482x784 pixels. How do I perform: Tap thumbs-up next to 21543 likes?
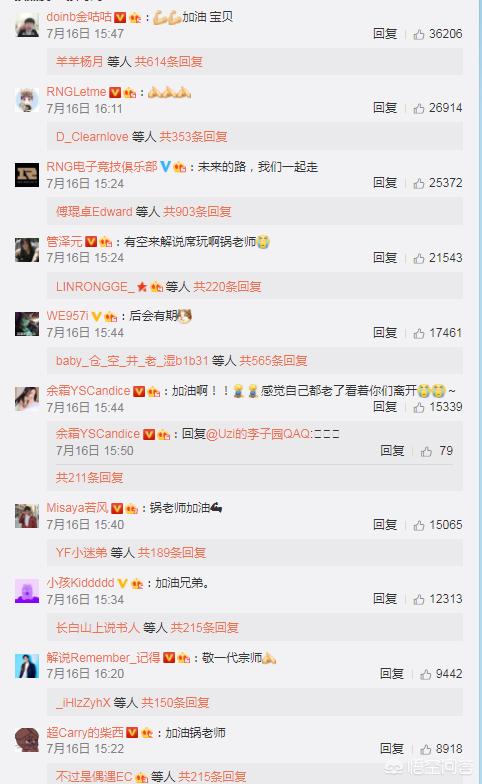[419, 258]
